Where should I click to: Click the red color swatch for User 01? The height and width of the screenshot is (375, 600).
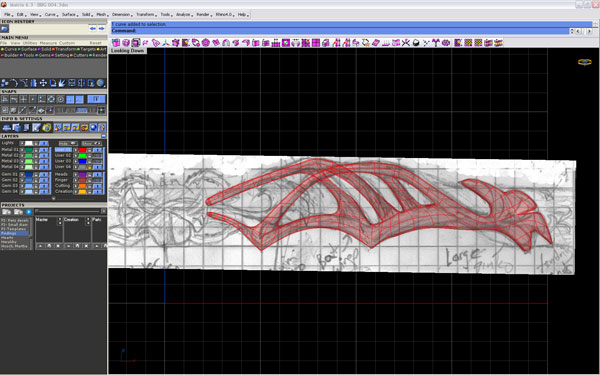pos(82,150)
